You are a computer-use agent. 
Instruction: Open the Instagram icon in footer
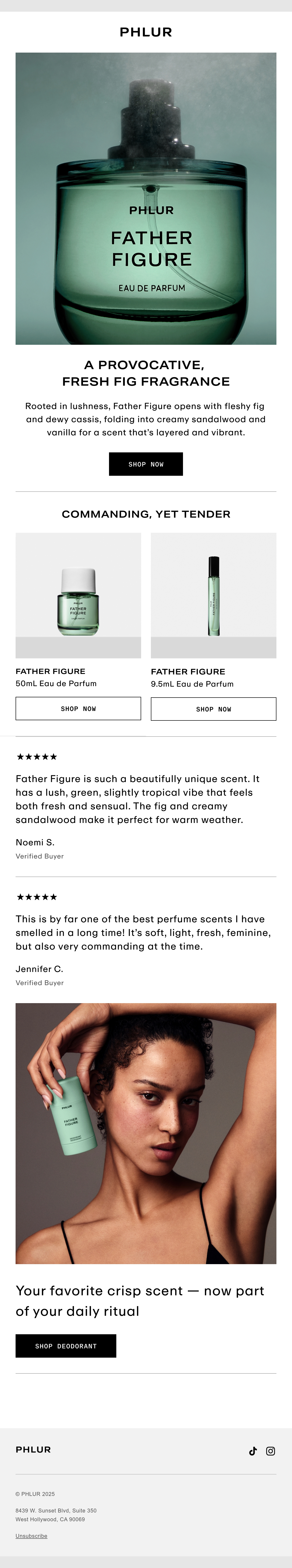pyautogui.click(x=271, y=1451)
